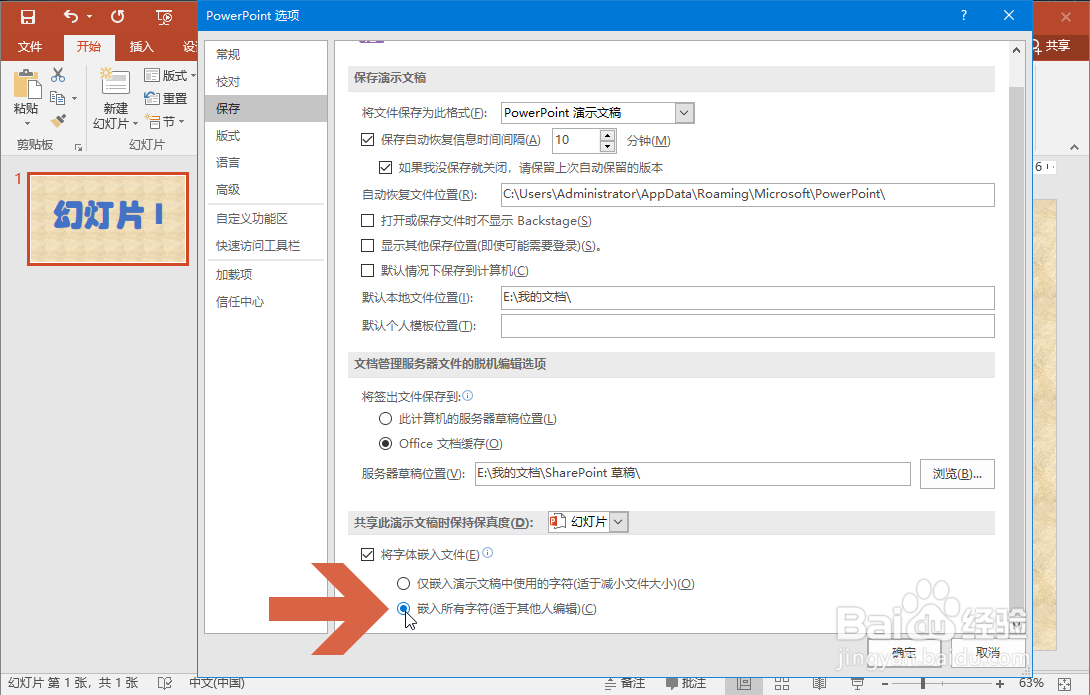Image resolution: width=1090 pixels, height=695 pixels.
Task: Enable 仅嵌入演示文稿中使用的字符 radio option
Action: pyautogui.click(x=402, y=583)
